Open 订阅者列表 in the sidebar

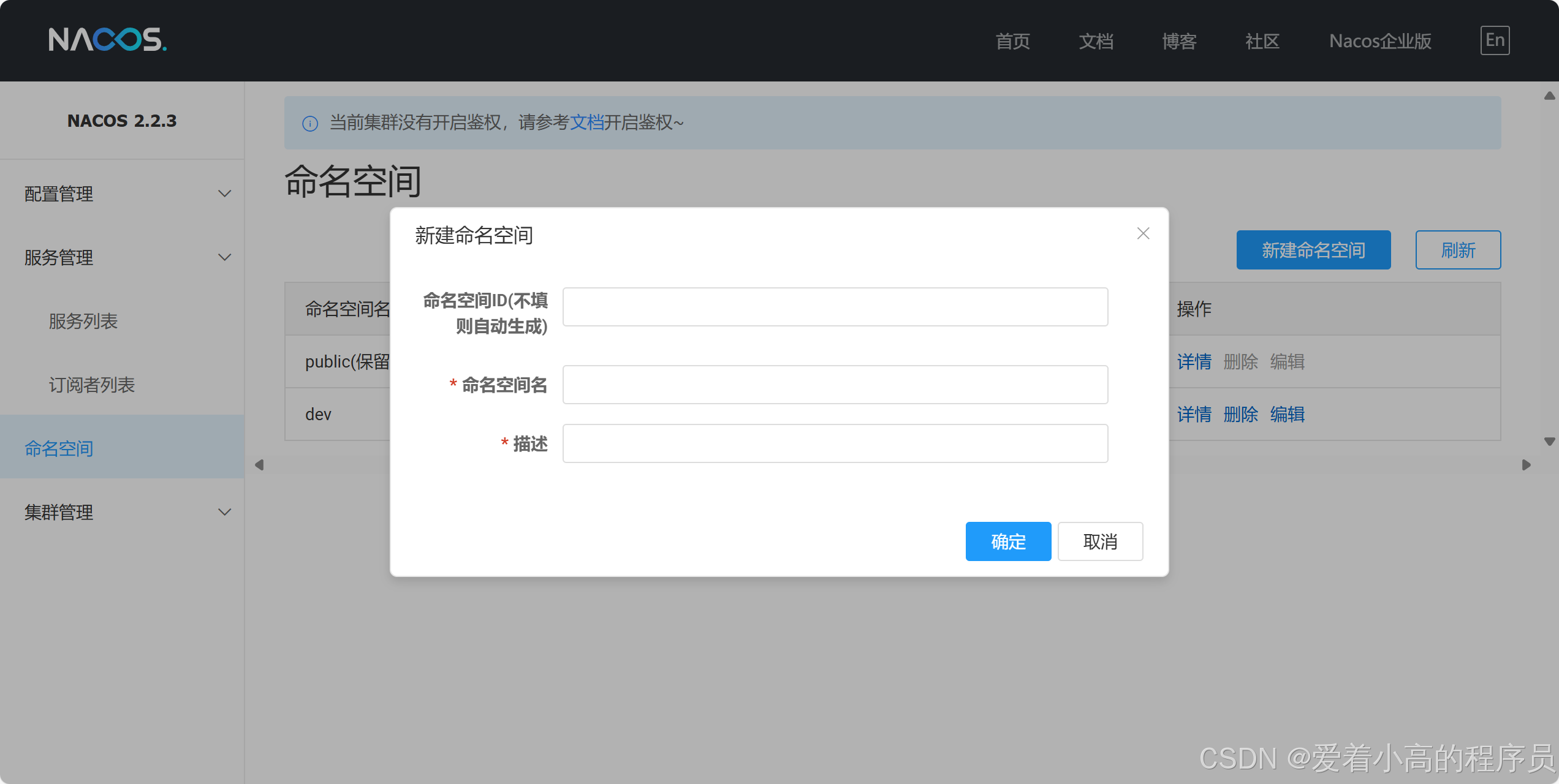click(x=92, y=385)
